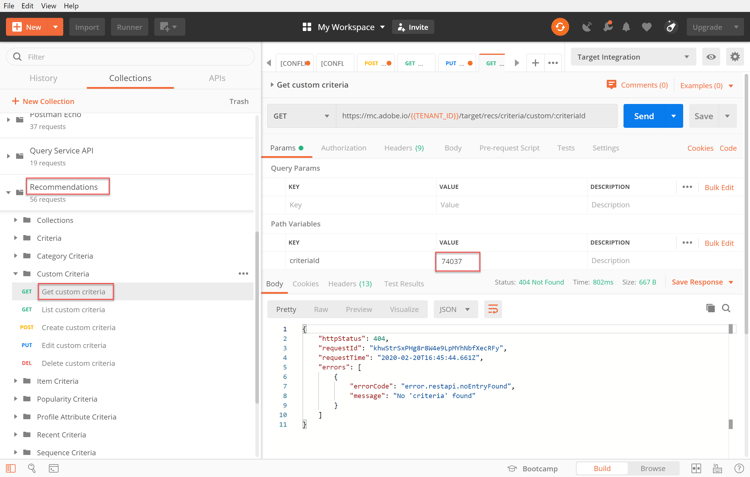Image resolution: width=750 pixels, height=477 pixels.
Task: Open keyboard shortcuts icon in status bar
Action: (717, 468)
